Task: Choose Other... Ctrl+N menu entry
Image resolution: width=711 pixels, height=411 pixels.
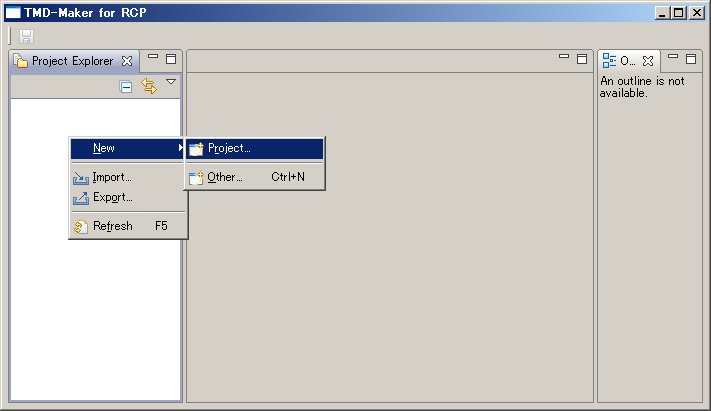Action: (x=255, y=177)
